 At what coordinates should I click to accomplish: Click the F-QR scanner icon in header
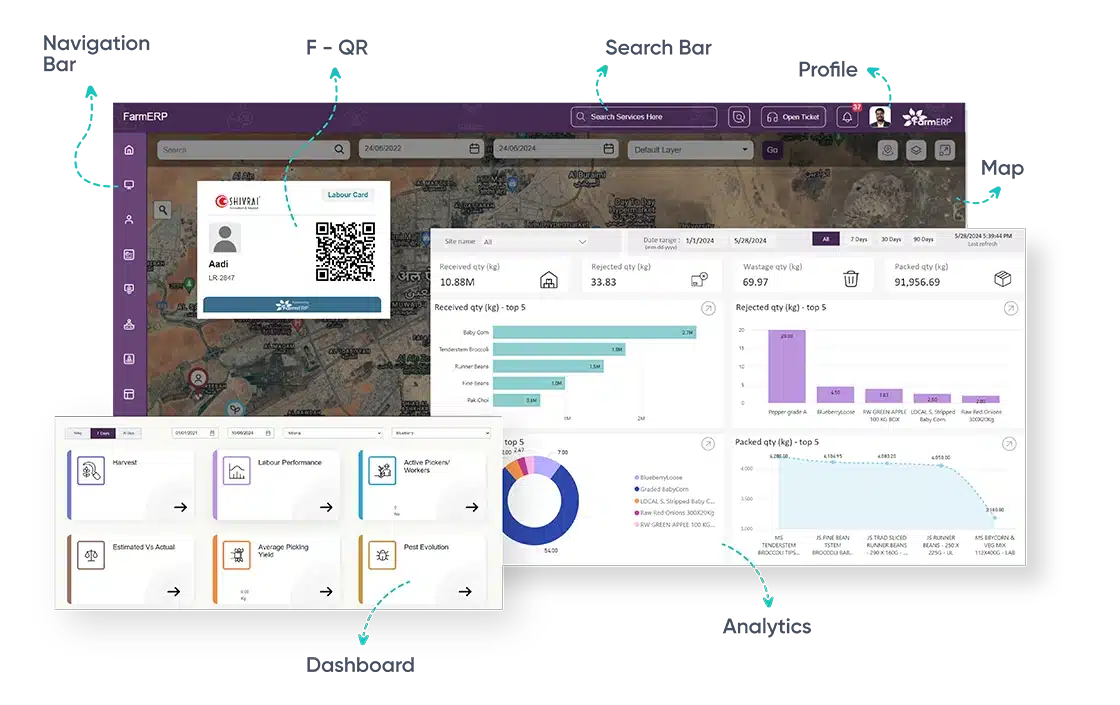click(739, 116)
